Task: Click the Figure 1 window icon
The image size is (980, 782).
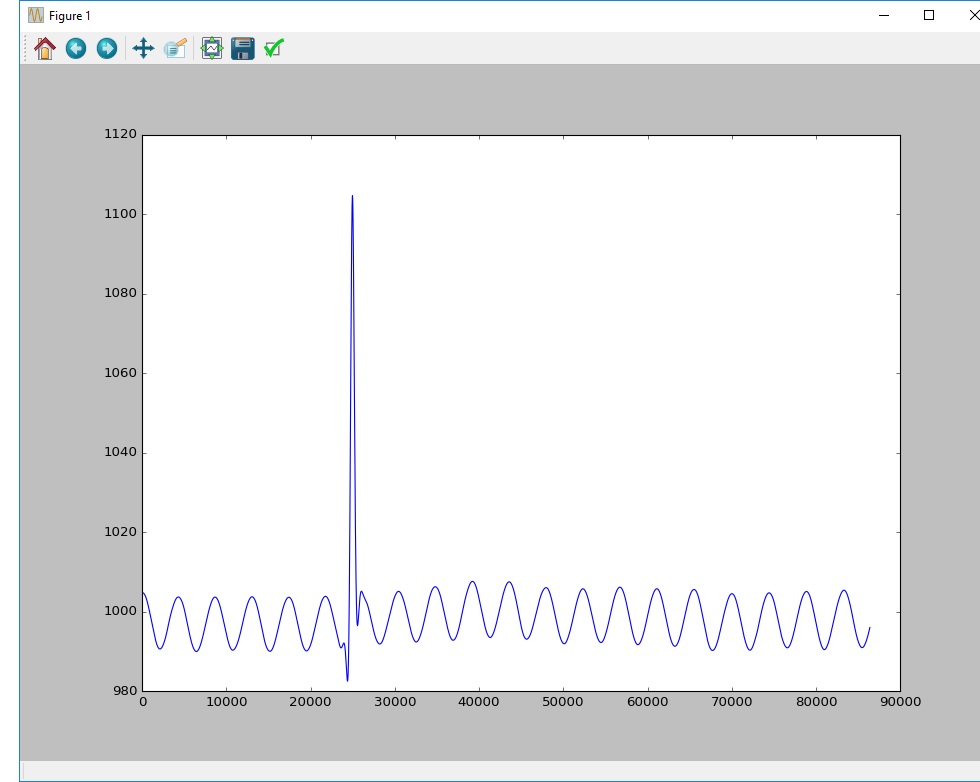Action: [36, 15]
